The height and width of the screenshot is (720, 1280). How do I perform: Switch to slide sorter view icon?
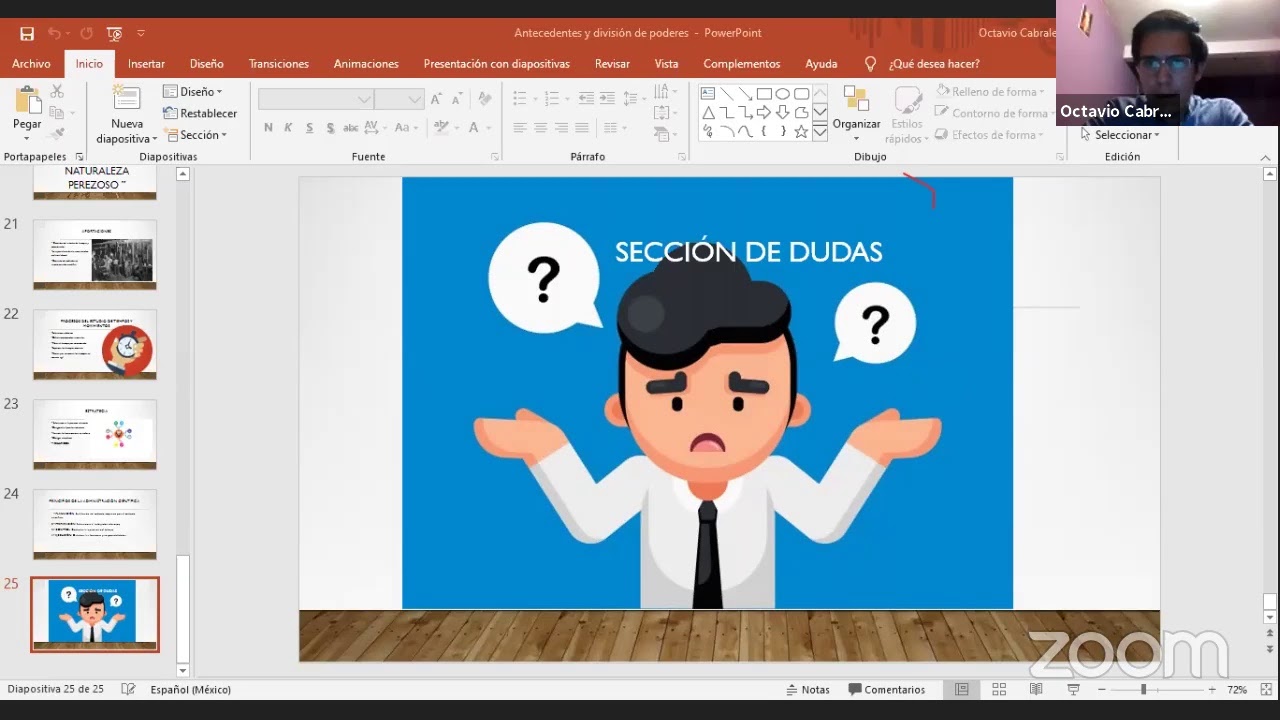[x=999, y=690]
